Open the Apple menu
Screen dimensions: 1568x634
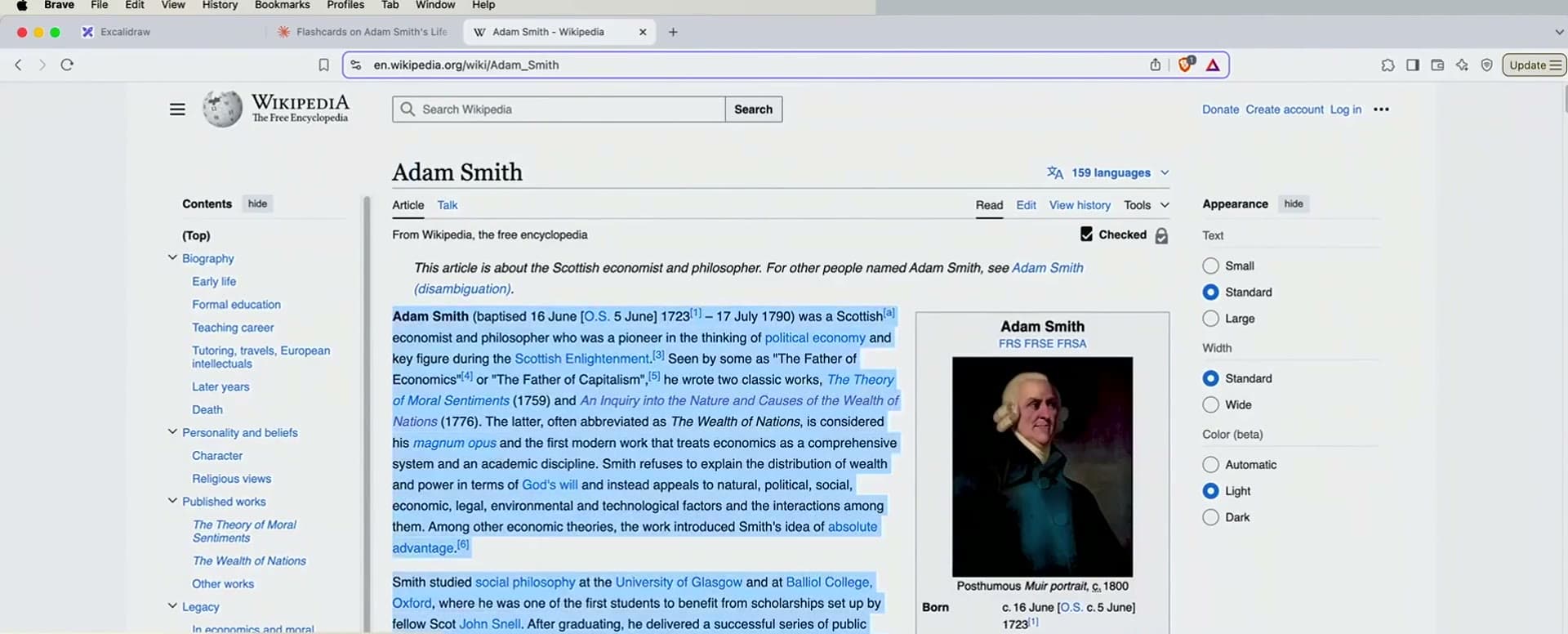tap(22, 5)
